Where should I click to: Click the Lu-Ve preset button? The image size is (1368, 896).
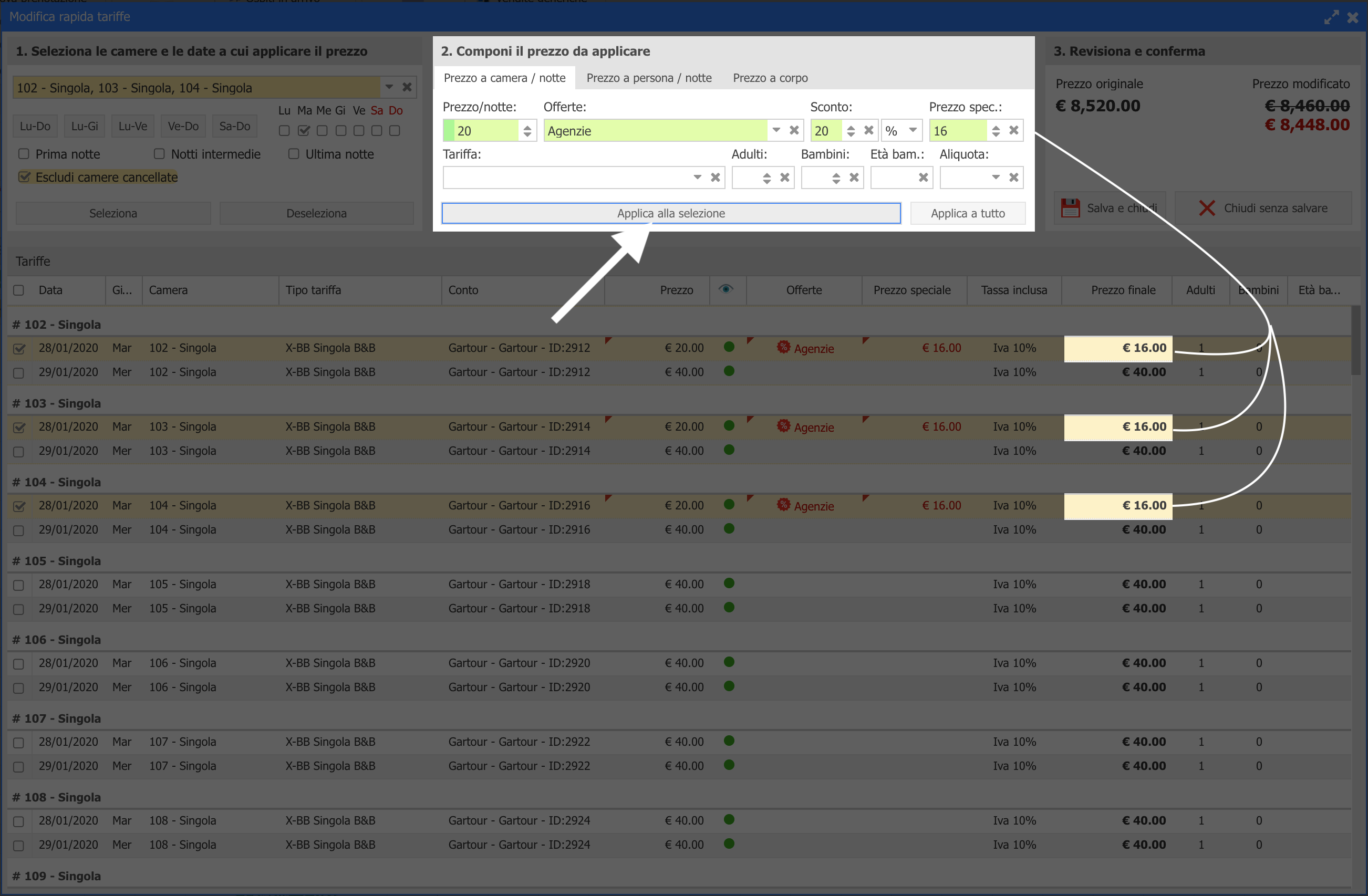pyautogui.click(x=133, y=126)
